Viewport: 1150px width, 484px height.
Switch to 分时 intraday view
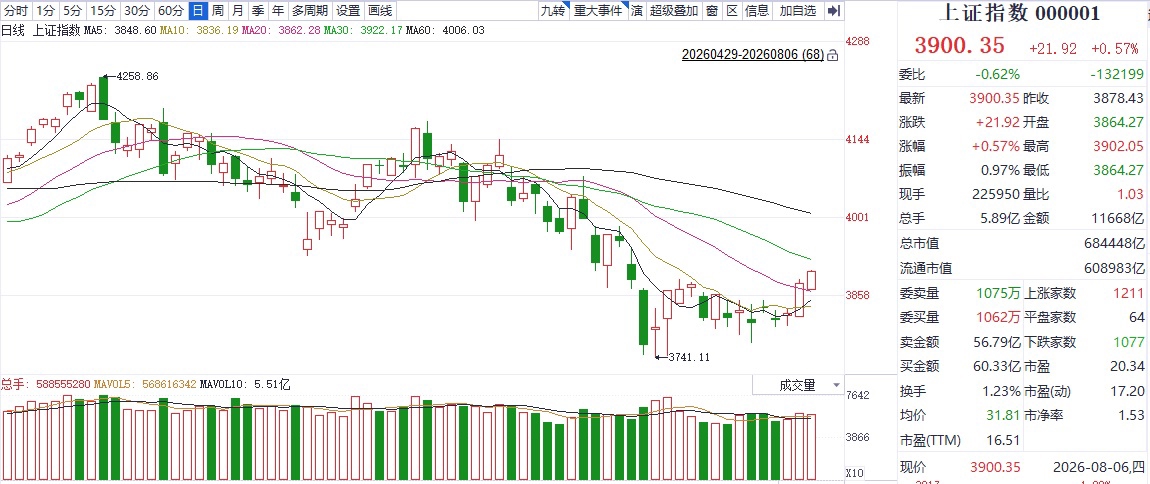16,11
